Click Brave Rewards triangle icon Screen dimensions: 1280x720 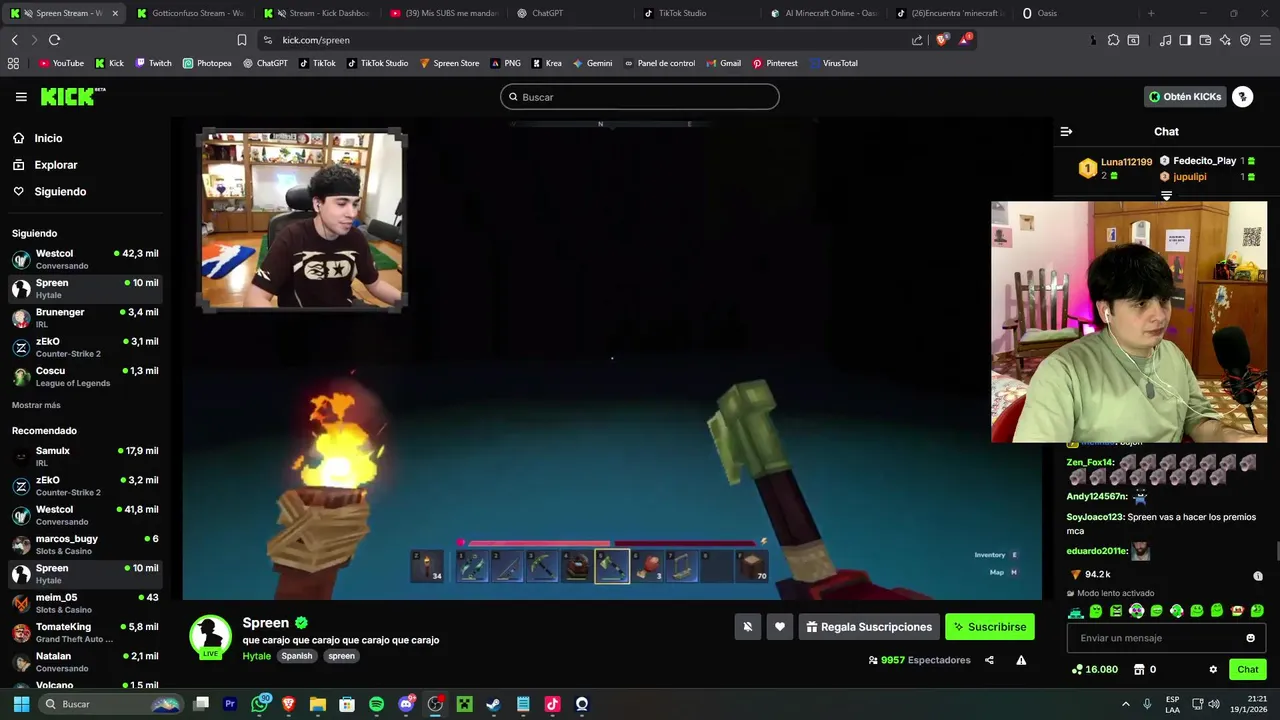tap(965, 40)
